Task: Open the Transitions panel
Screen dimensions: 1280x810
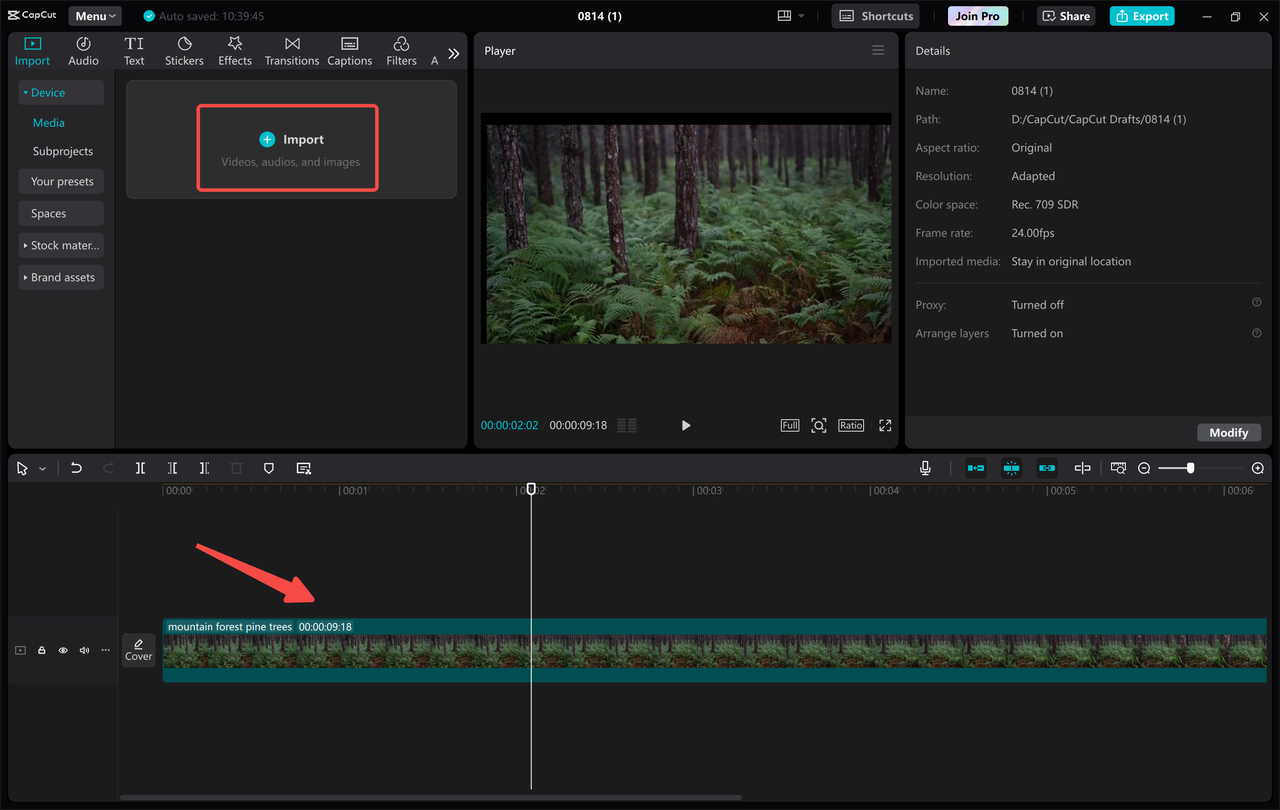Action: tap(291, 49)
